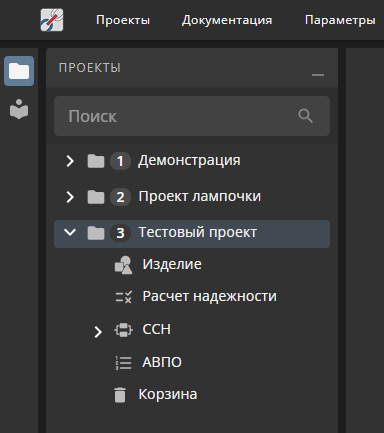
Task: Open the Параметры menu
Action: (x=340, y=20)
